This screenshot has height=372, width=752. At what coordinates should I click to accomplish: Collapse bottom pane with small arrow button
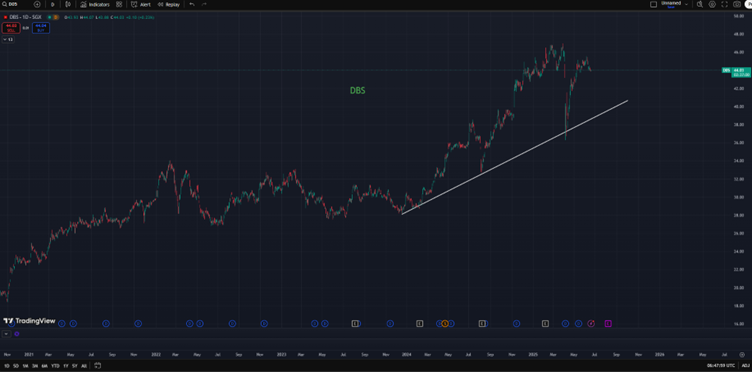(6, 333)
